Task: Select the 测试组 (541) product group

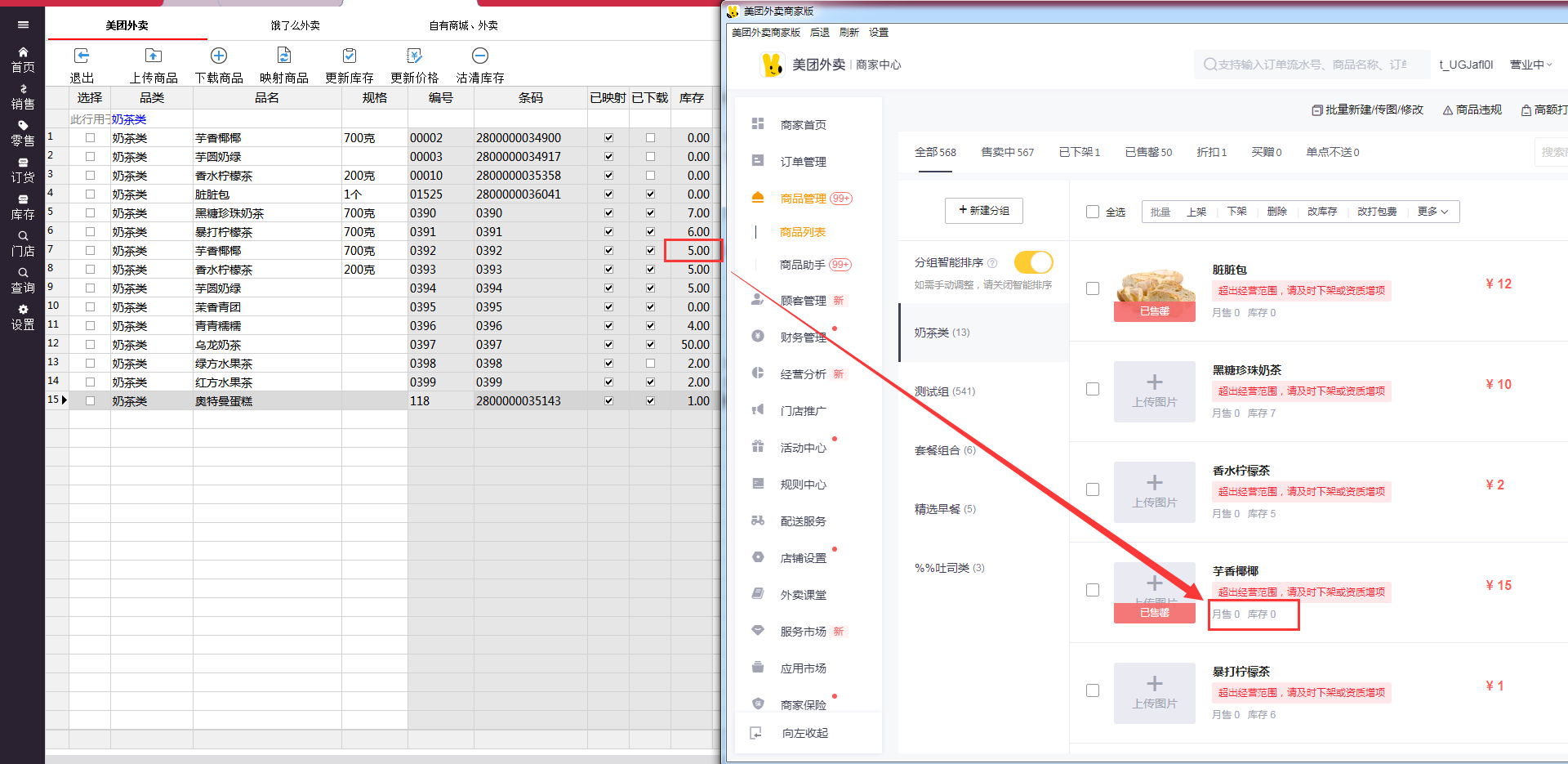Action: (945, 391)
